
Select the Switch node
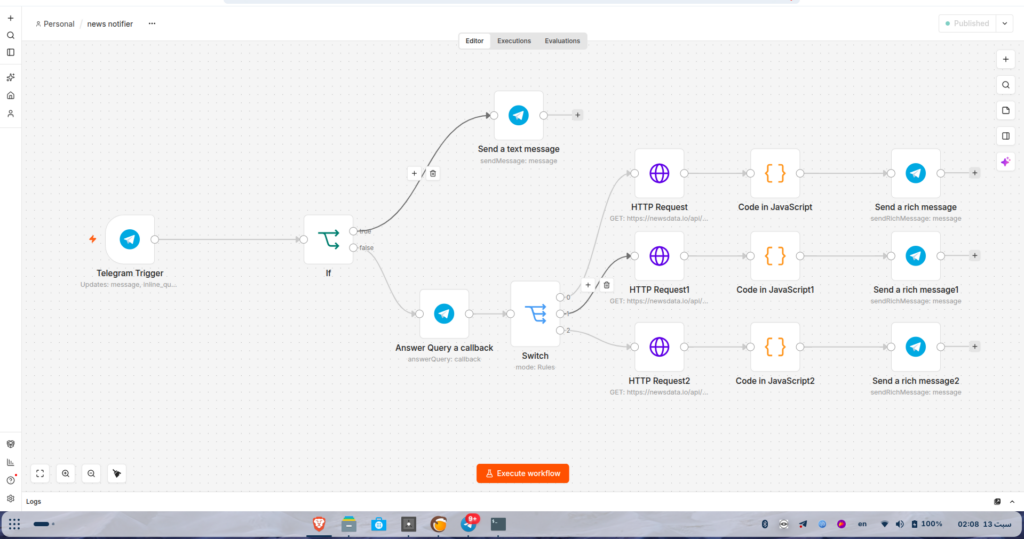(x=535, y=314)
